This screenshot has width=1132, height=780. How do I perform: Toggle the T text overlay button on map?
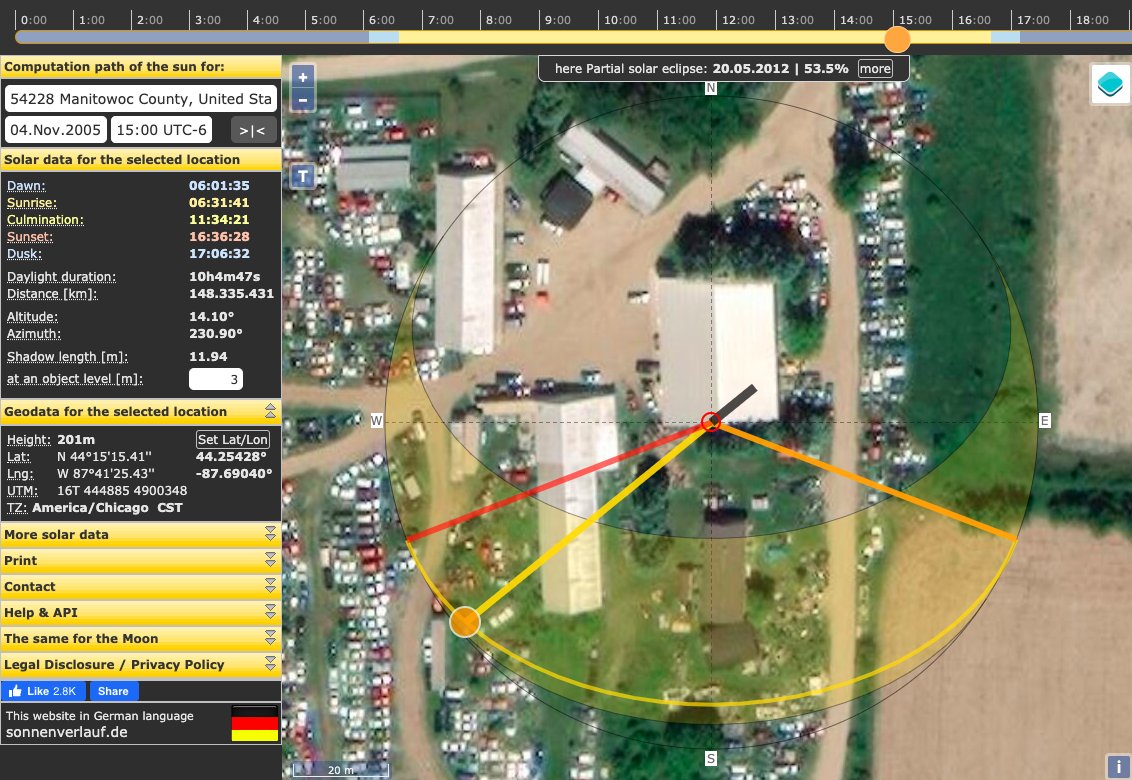tap(302, 176)
